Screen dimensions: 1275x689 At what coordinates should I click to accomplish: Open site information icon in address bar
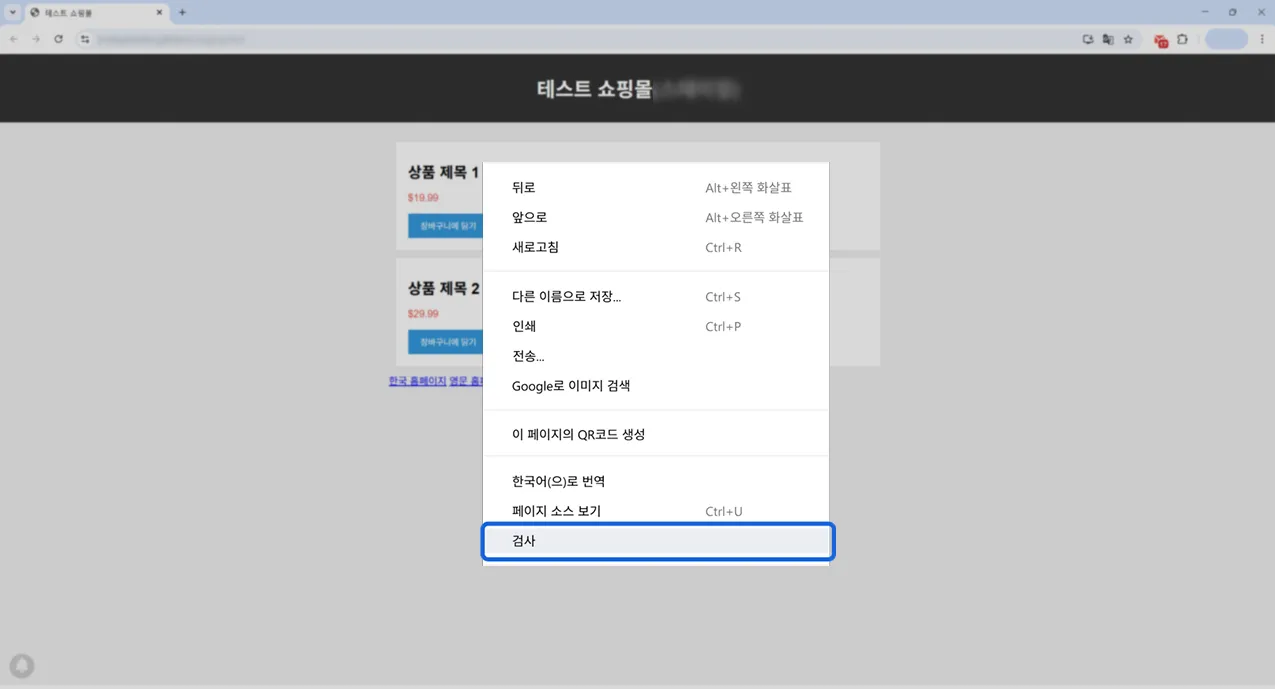click(x=85, y=39)
